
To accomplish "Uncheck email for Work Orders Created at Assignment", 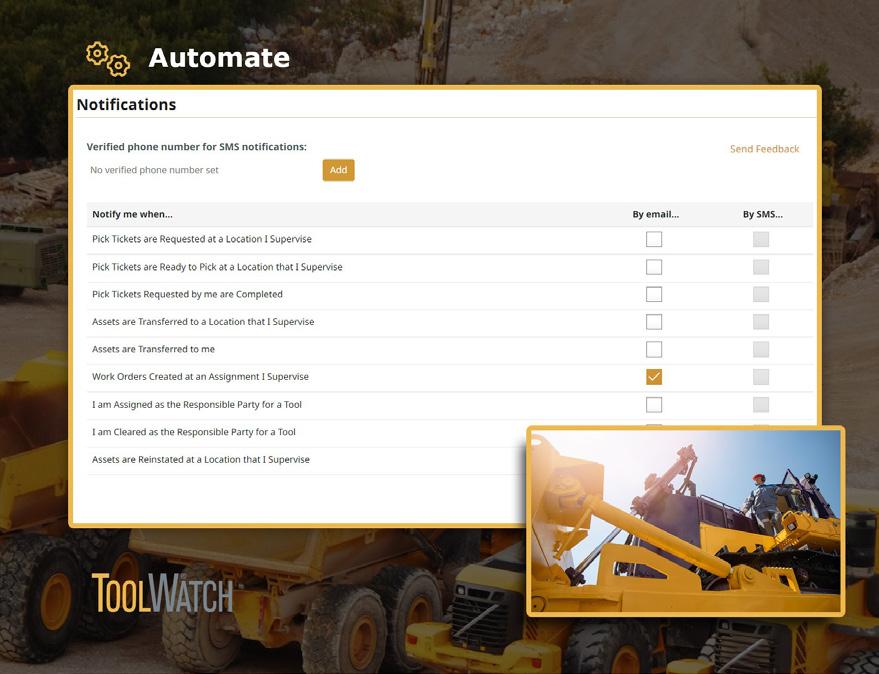I will (654, 377).
